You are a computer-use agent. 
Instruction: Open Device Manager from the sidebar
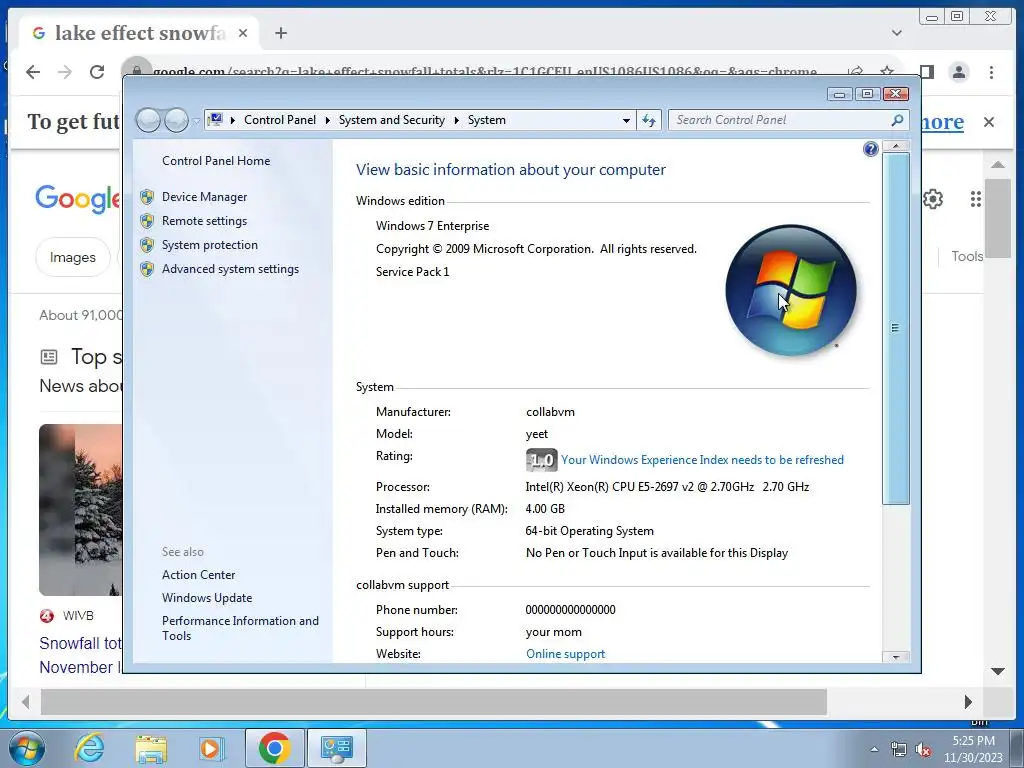coord(204,197)
